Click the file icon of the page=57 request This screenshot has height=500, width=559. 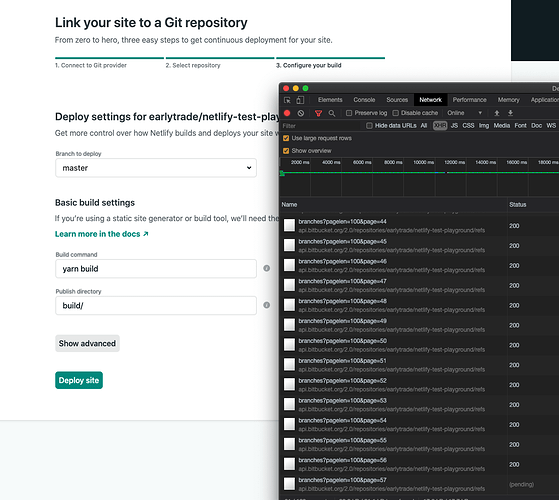coord(289,484)
